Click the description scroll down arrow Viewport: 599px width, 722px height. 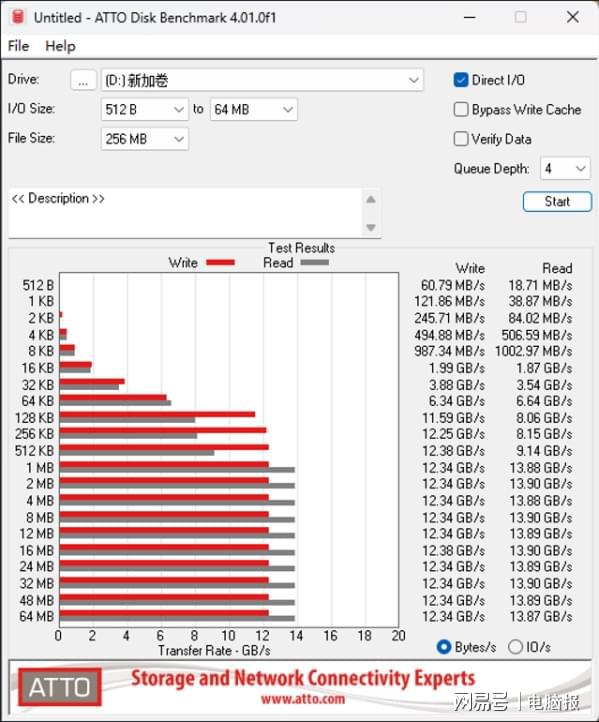pyautogui.click(x=371, y=227)
